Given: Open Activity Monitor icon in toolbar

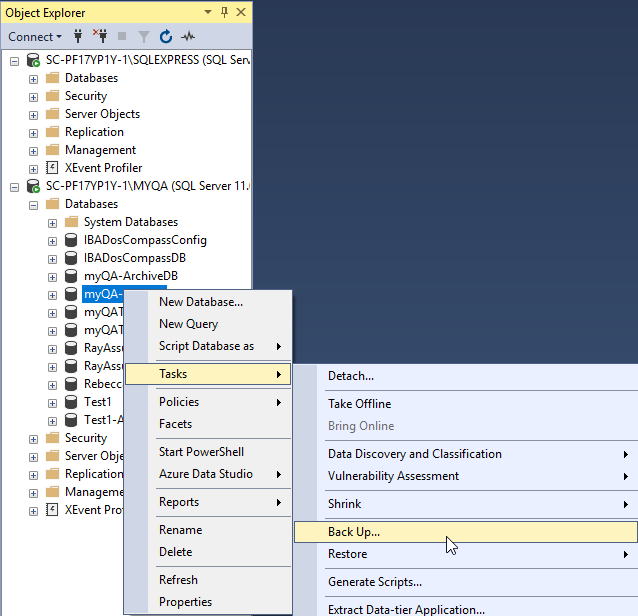Looking at the screenshot, I should pyautogui.click(x=188, y=37).
